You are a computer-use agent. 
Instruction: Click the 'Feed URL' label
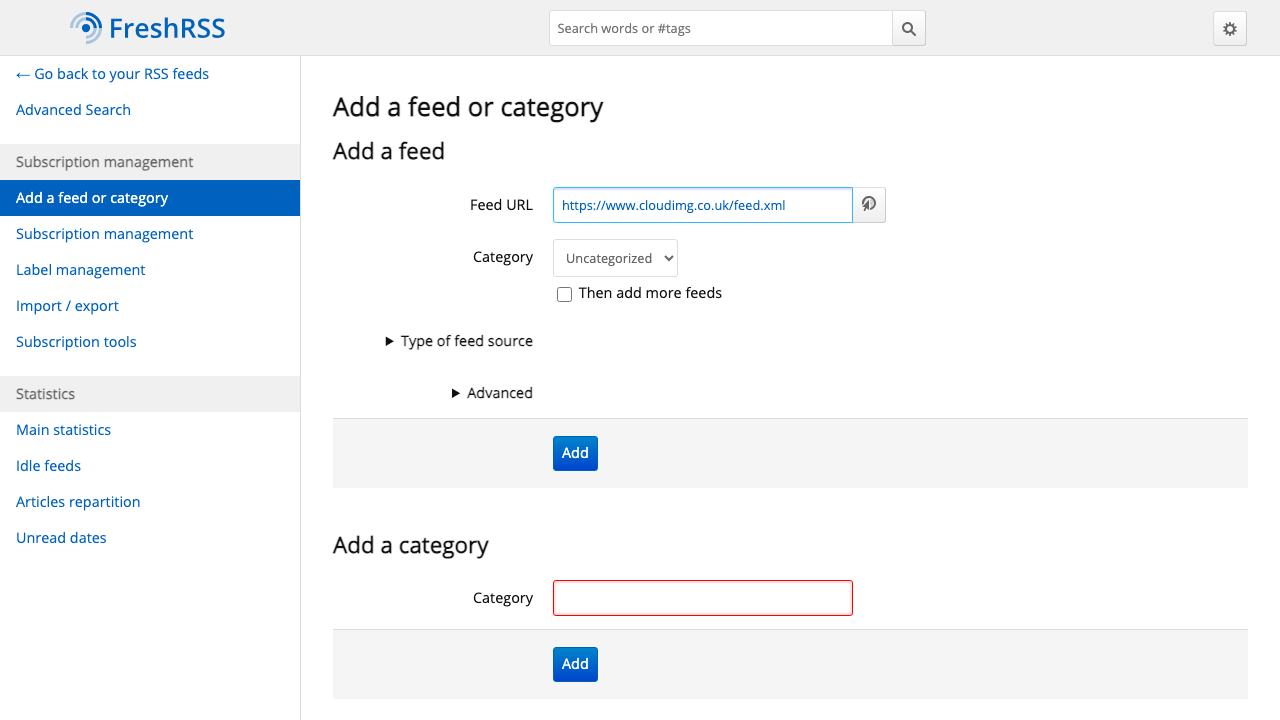click(501, 205)
